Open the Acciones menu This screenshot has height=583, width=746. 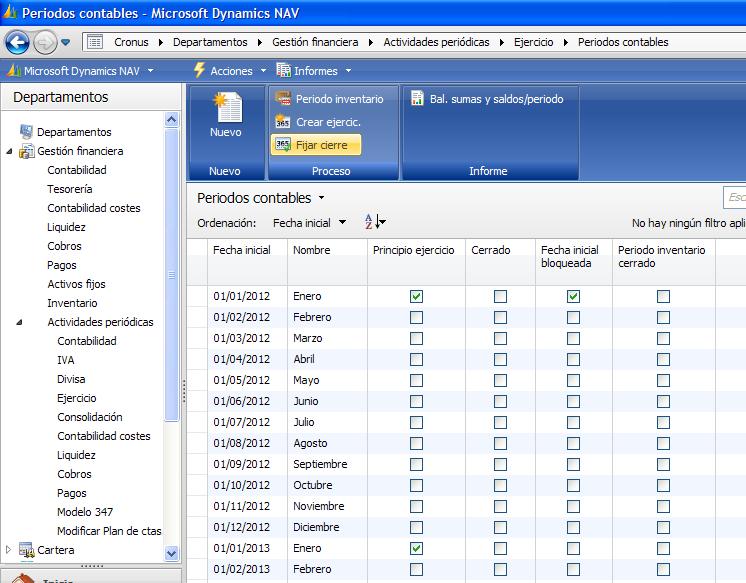pos(231,71)
